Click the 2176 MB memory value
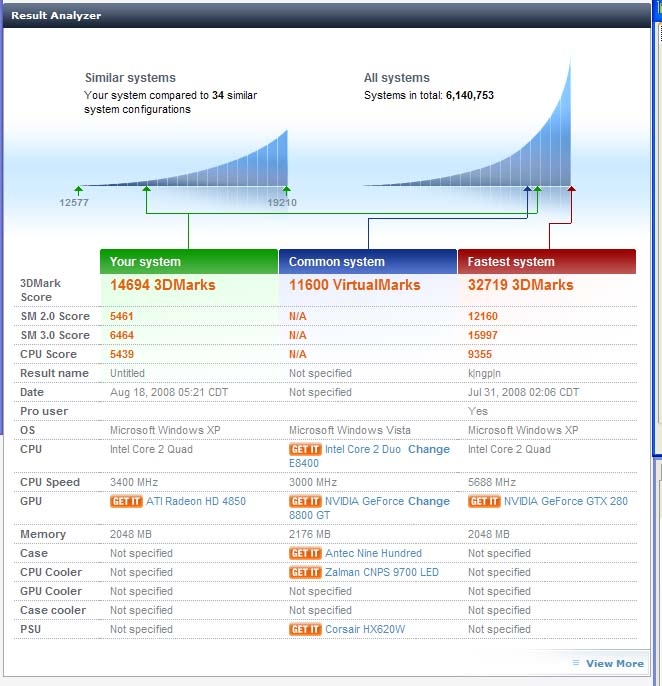The width and height of the screenshot is (662, 686). (309, 534)
